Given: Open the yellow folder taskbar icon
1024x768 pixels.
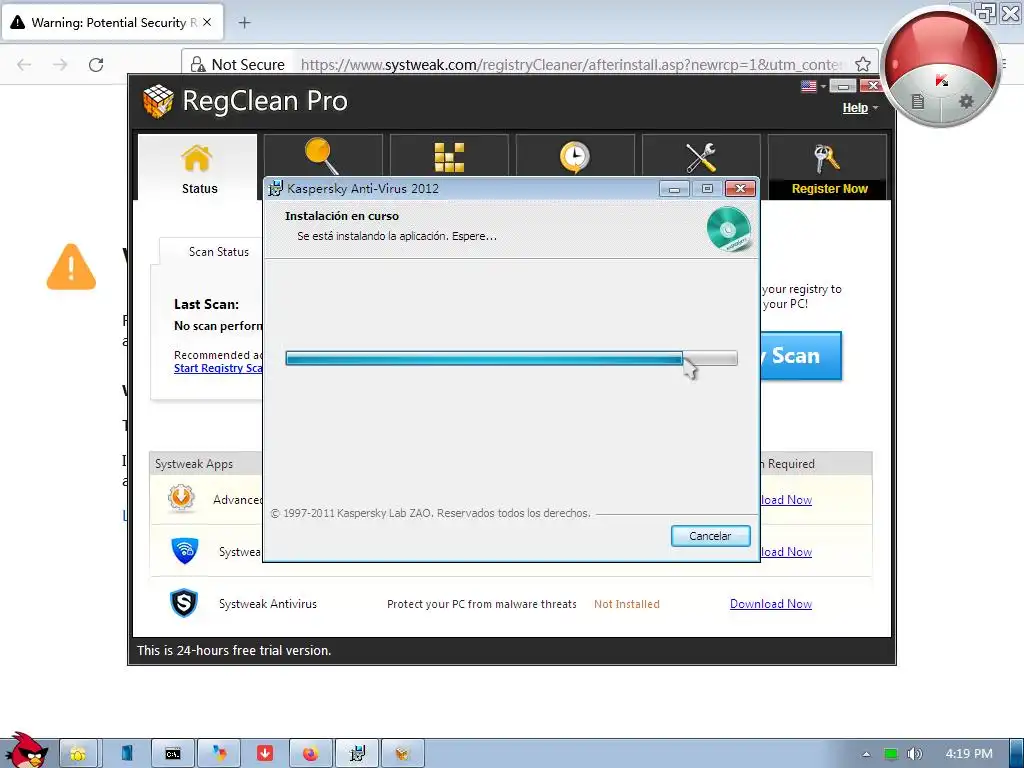Looking at the screenshot, I should click(x=78, y=754).
